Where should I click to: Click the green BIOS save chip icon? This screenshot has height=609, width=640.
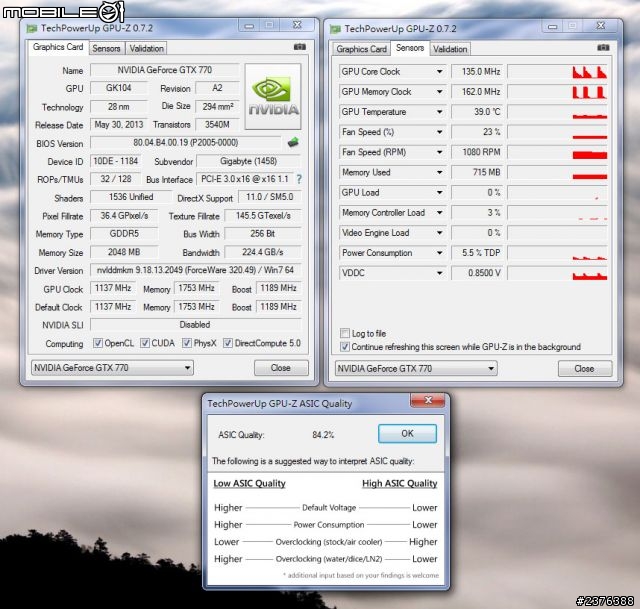click(x=293, y=142)
